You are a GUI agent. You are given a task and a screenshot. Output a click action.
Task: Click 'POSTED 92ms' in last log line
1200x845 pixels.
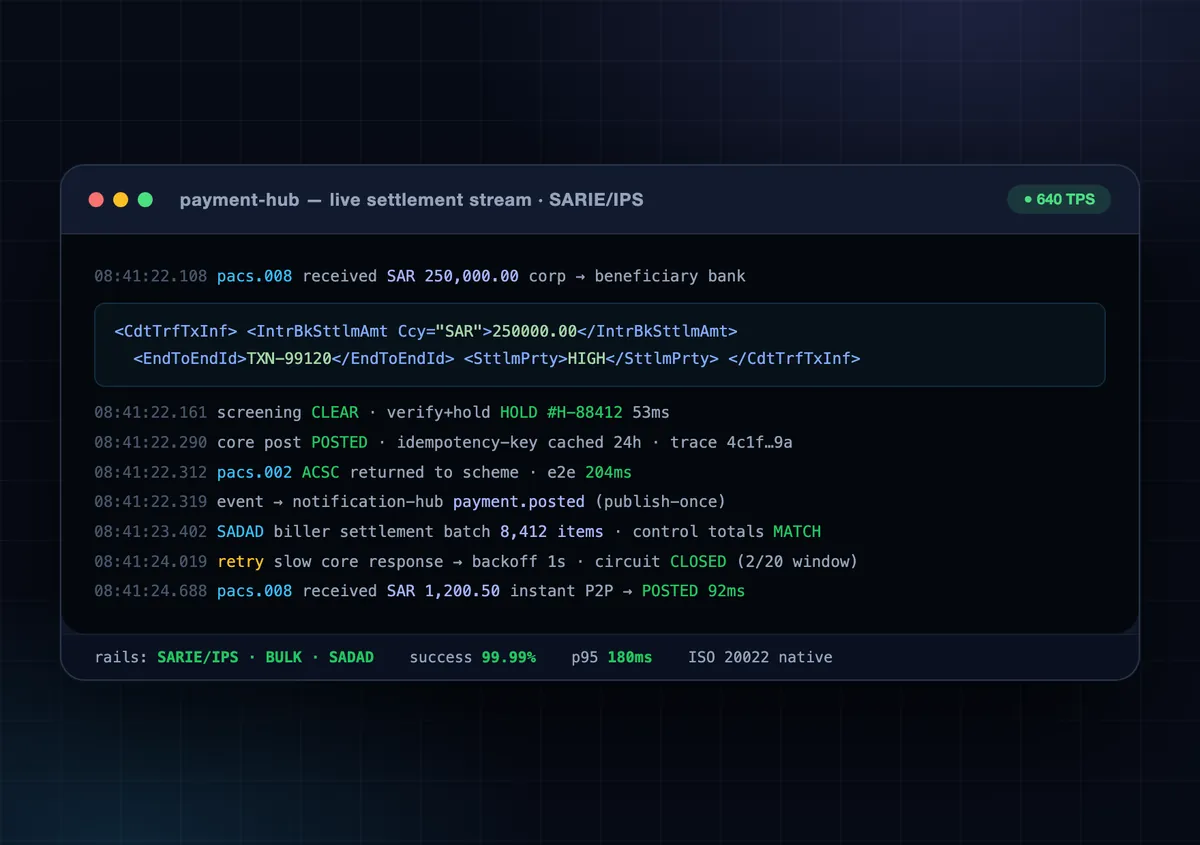693,591
